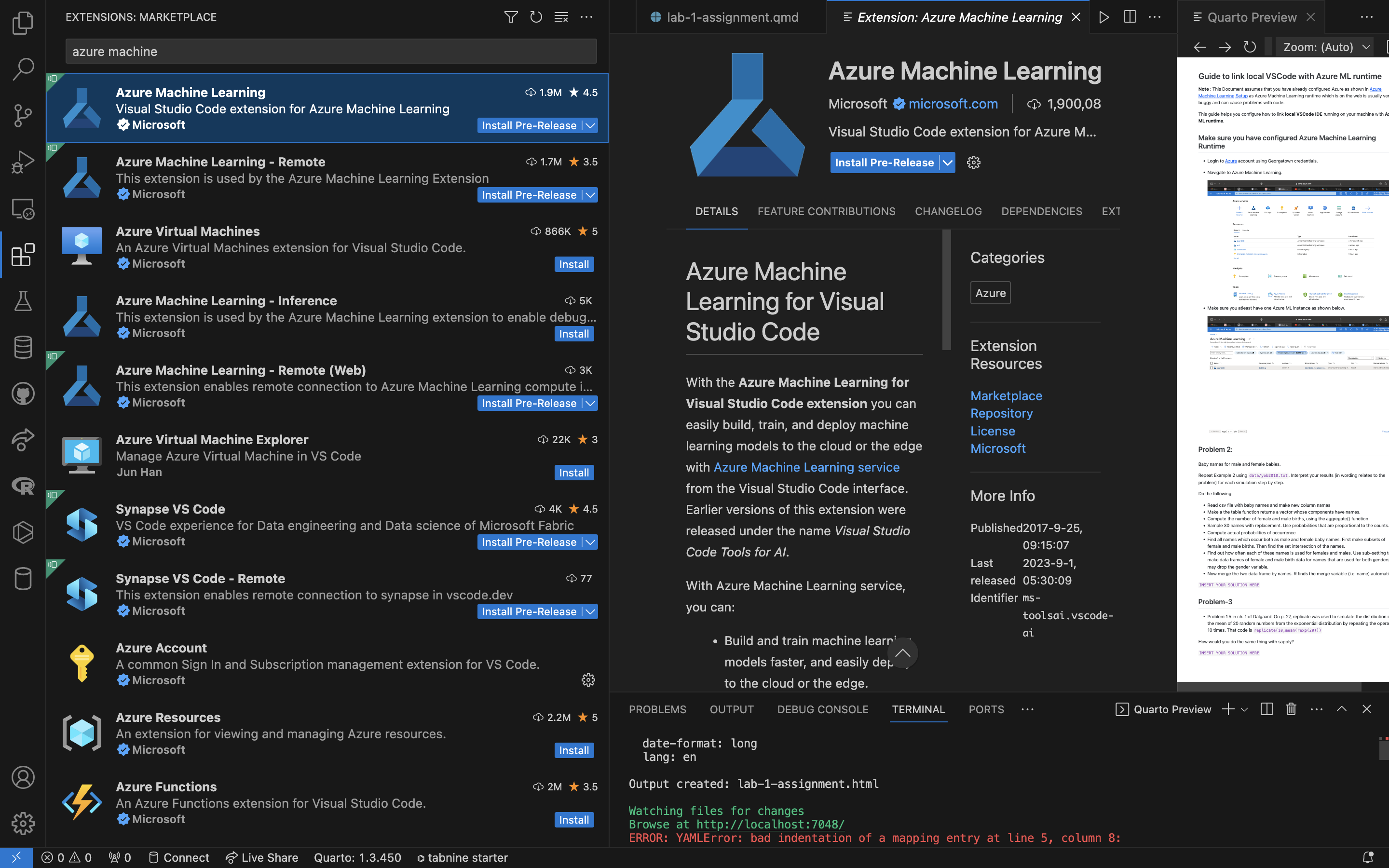
Task: Click the scroll-to-top arrow button
Action: tap(902, 653)
